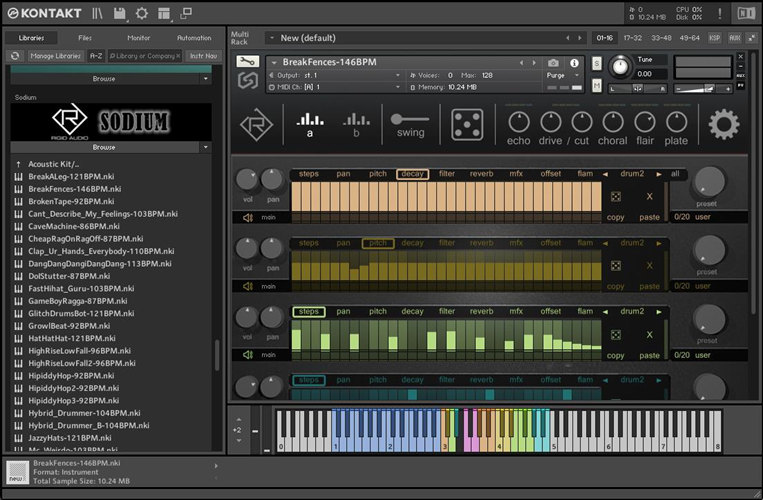Viewport: 763px width, 500px height.
Task: Open Sodium library Browse dropdown arrow
Action: (205, 147)
